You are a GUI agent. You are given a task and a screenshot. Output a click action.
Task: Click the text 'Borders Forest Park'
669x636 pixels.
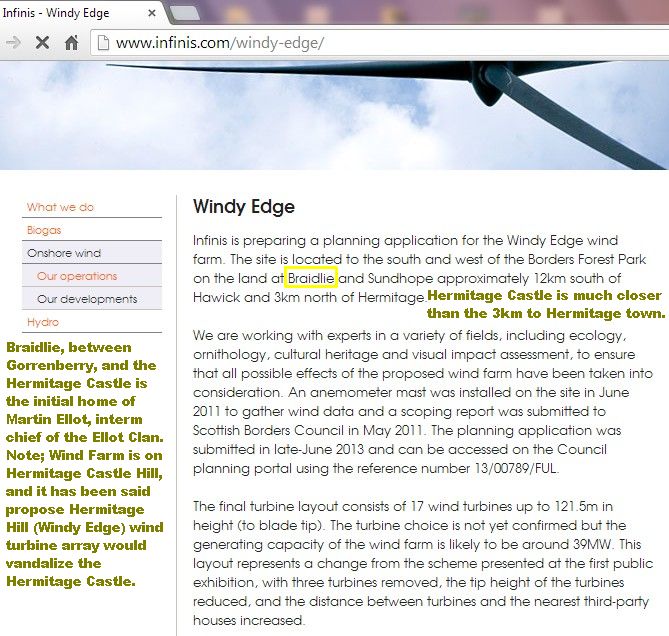[x=587, y=259]
